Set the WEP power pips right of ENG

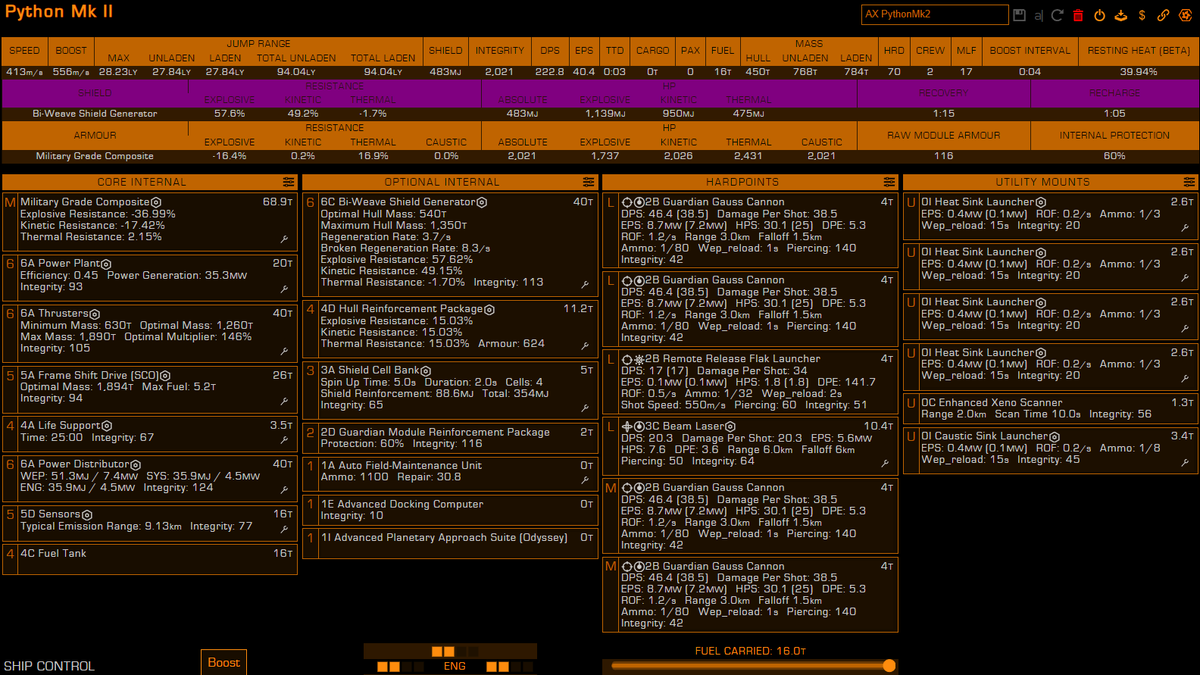(509, 666)
